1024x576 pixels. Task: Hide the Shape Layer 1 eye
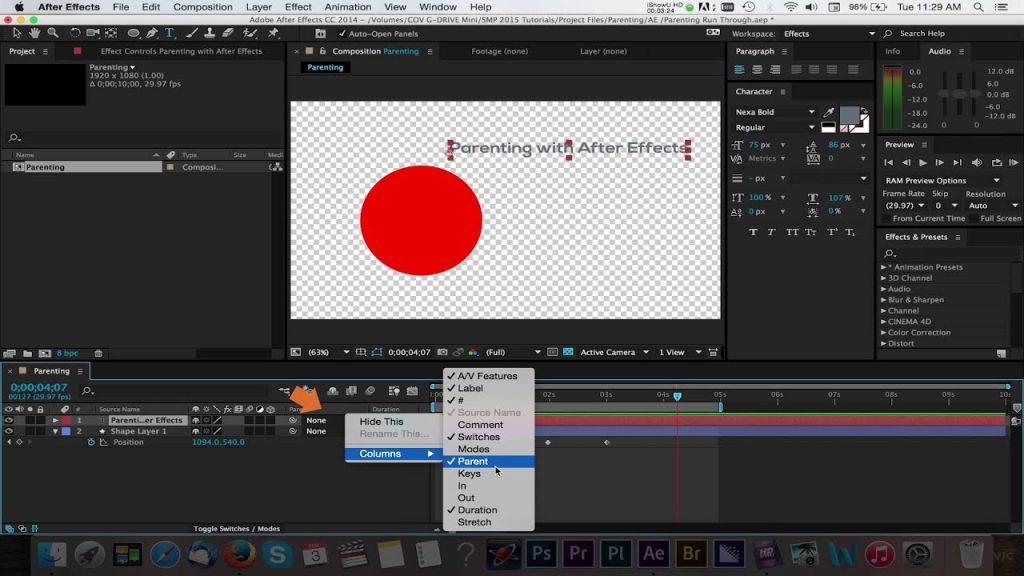[8, 431]
